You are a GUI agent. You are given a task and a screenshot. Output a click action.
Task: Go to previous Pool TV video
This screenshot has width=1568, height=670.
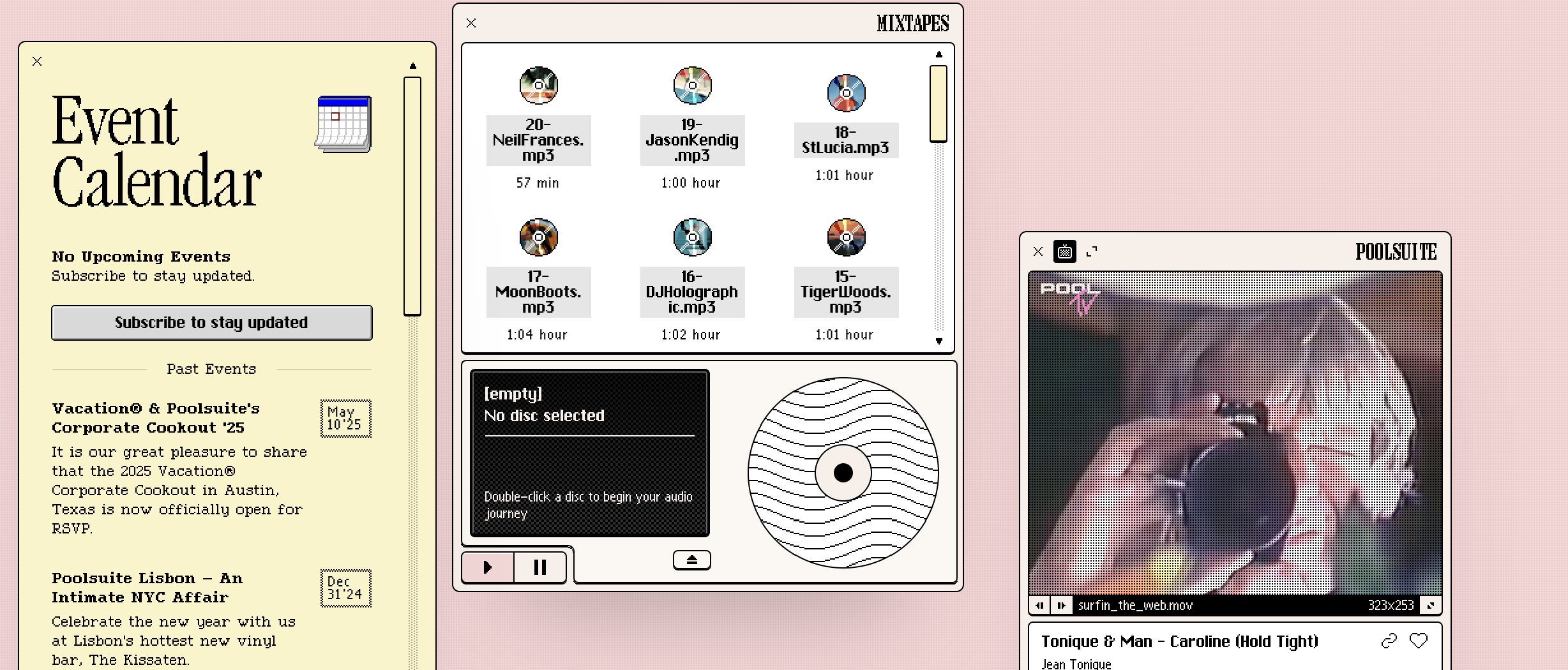coord(1040,605)
